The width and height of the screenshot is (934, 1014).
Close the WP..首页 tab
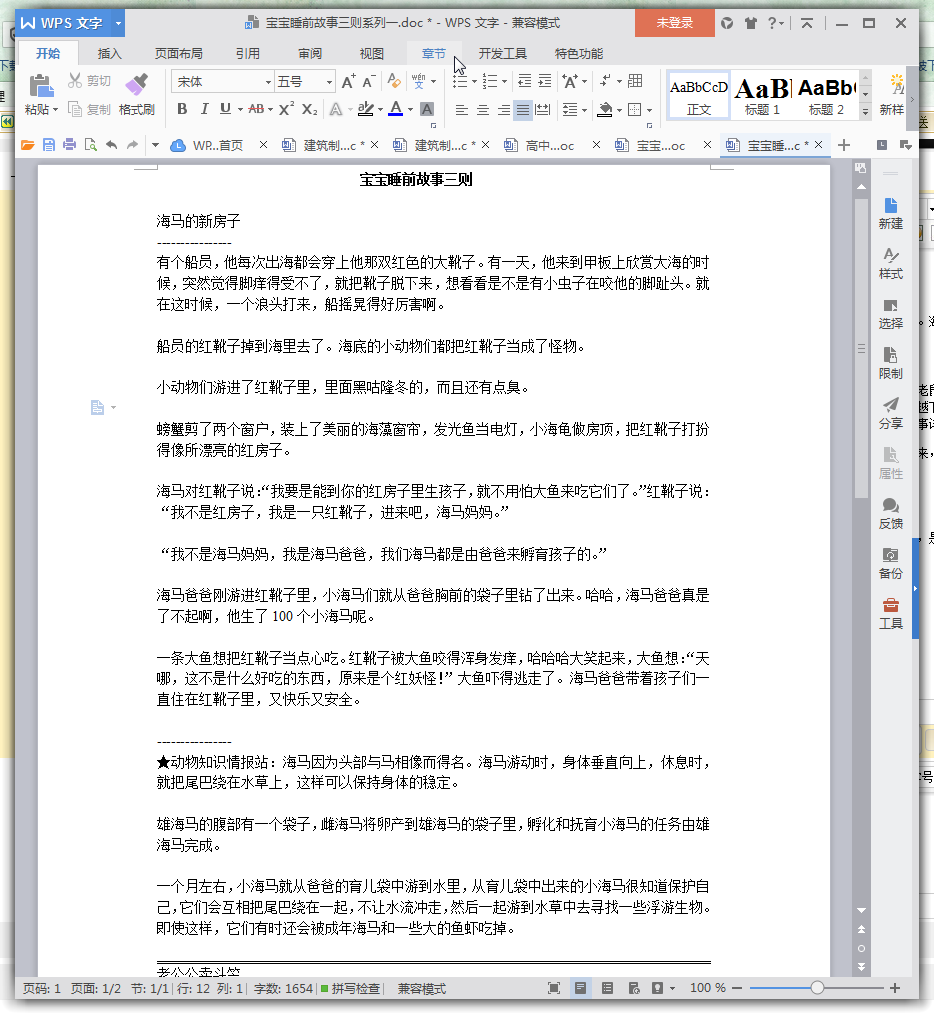(x=263, y=145)
